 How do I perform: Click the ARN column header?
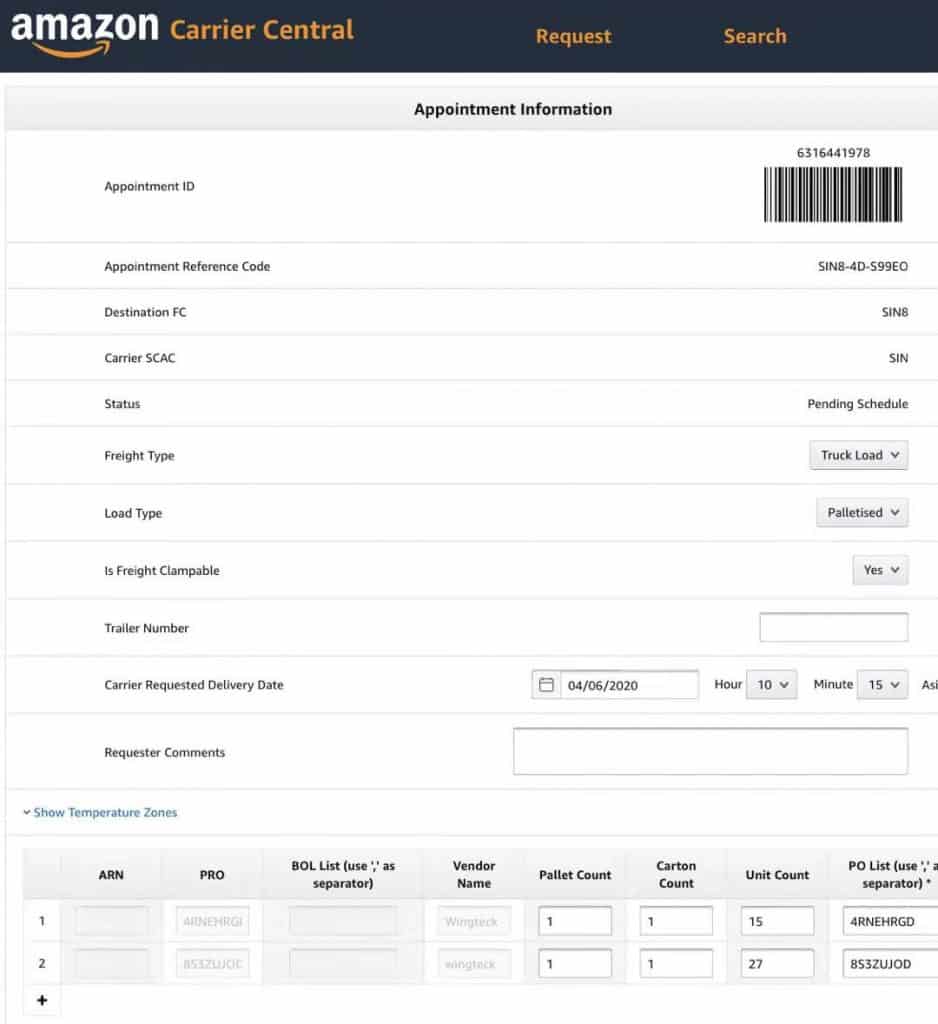tap(111, 874)
